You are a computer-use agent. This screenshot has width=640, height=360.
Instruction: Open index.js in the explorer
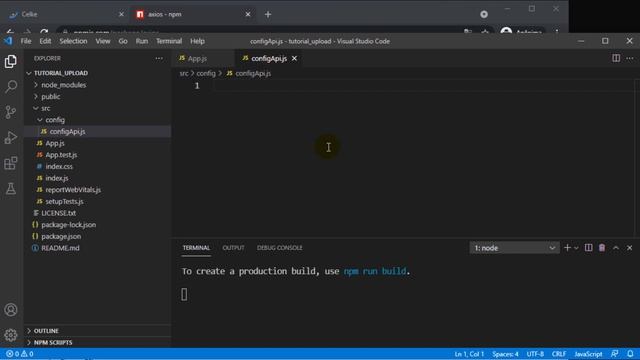(98, 178)
